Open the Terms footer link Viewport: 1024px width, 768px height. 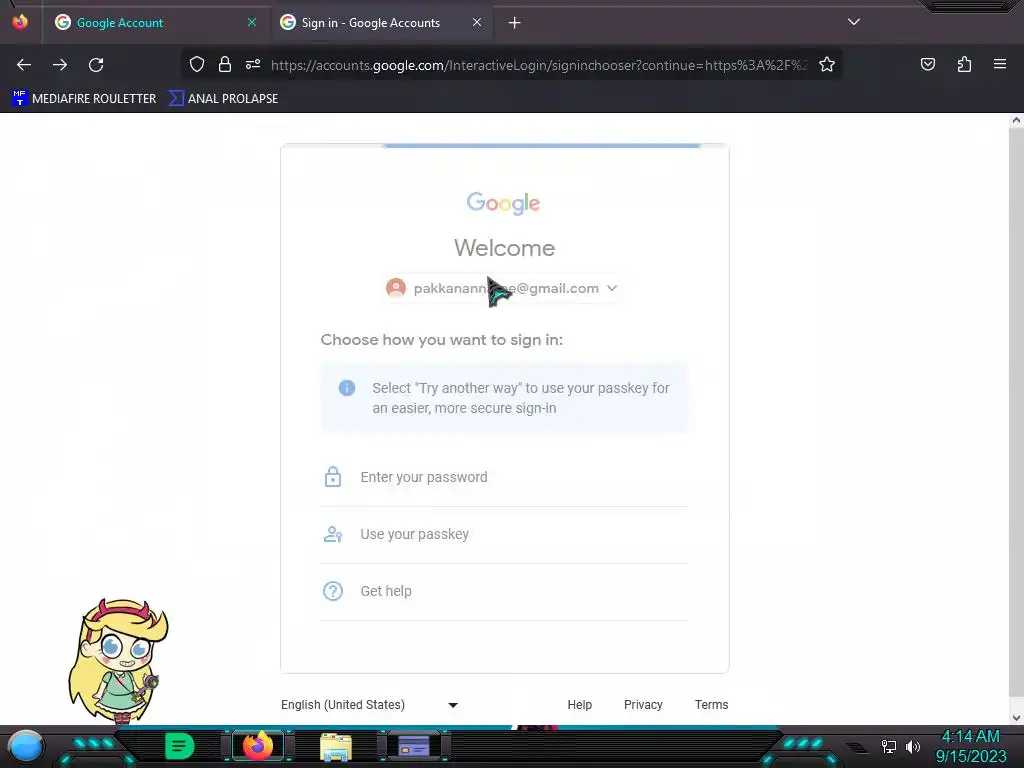click(x=711, y=705)
